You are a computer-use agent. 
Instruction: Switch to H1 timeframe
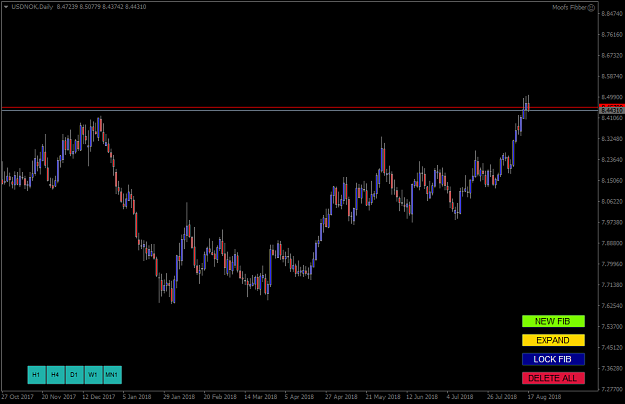36,375
